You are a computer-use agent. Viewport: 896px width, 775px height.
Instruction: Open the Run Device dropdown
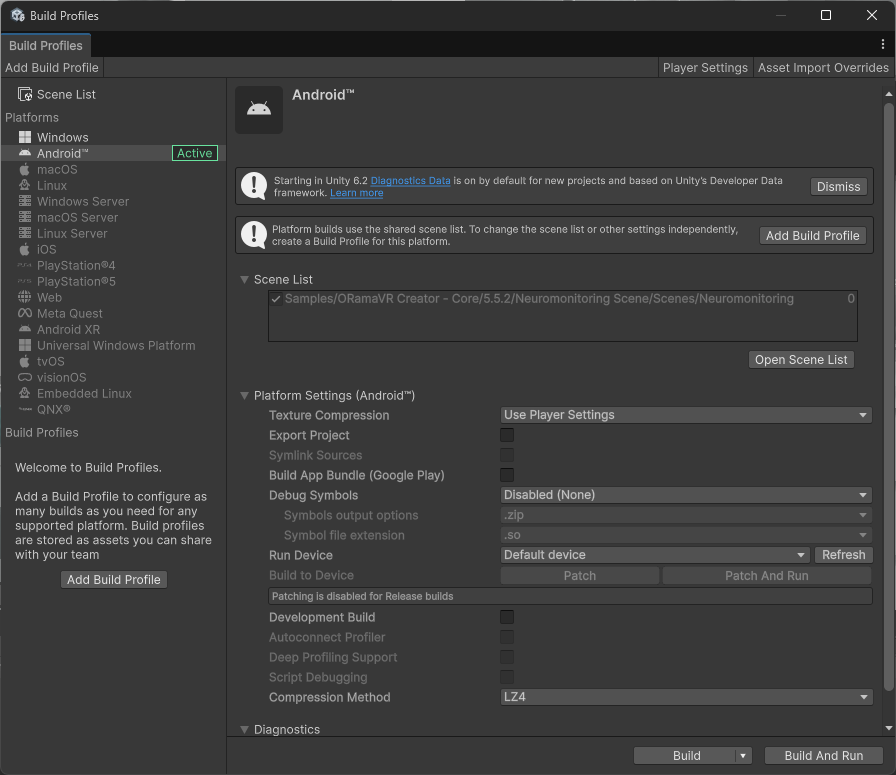pos(655,555)
